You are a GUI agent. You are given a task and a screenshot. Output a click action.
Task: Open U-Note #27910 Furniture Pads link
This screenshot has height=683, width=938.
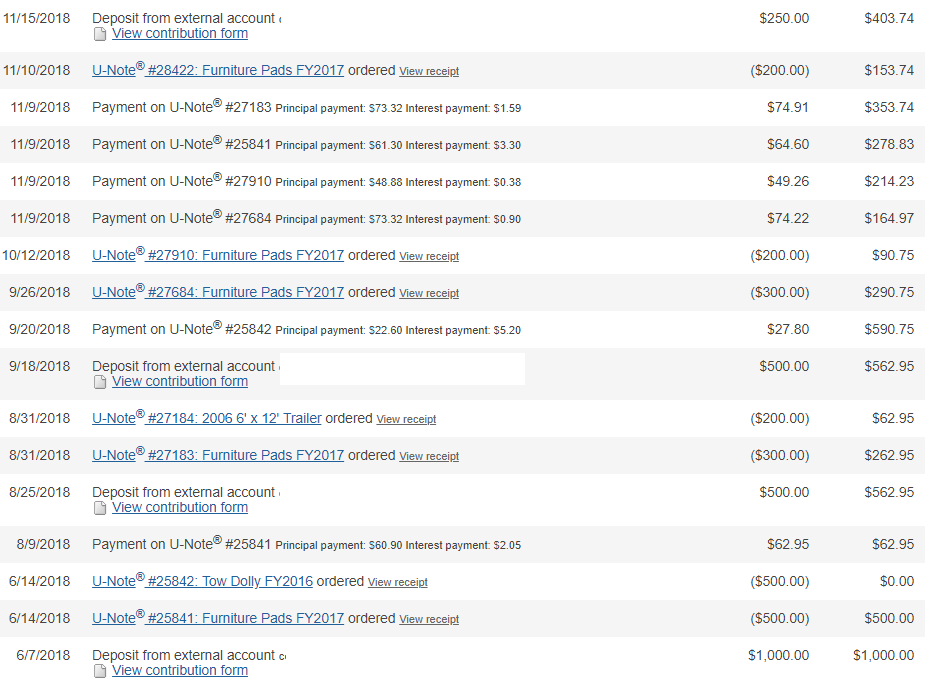[x=218, y=255]
